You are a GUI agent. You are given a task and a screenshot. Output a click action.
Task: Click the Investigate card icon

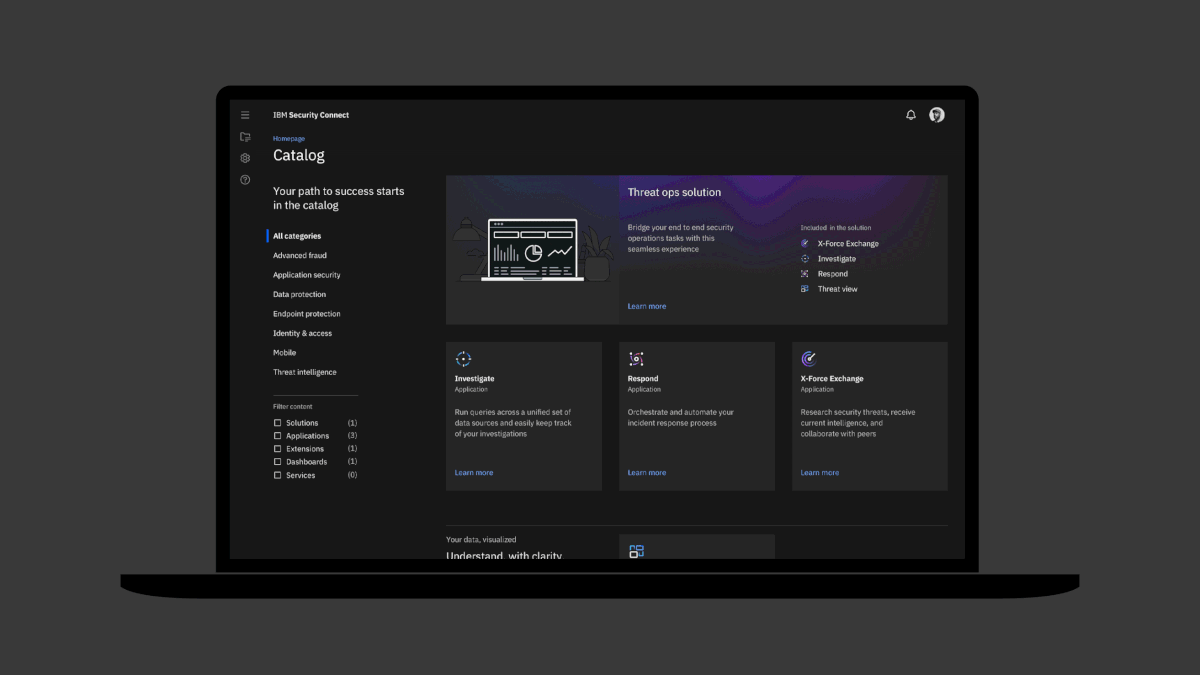[x=463, y=359]
